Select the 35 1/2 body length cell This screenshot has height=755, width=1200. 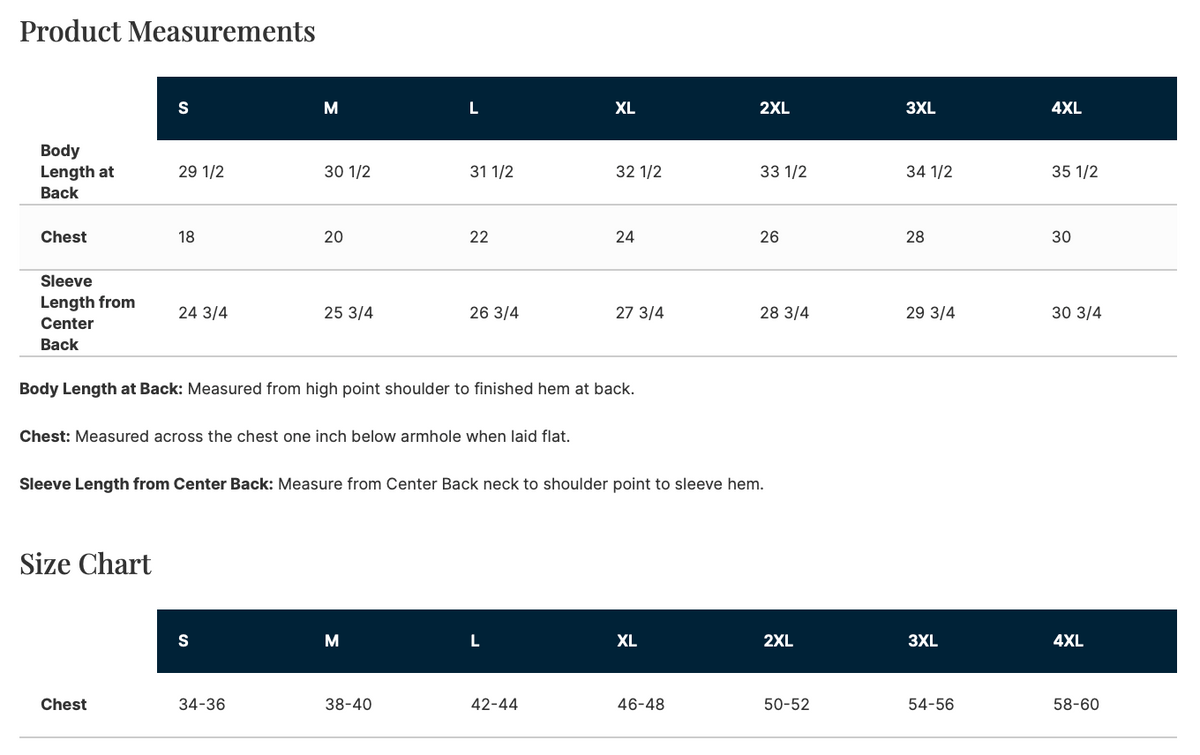pos(1075,172)
